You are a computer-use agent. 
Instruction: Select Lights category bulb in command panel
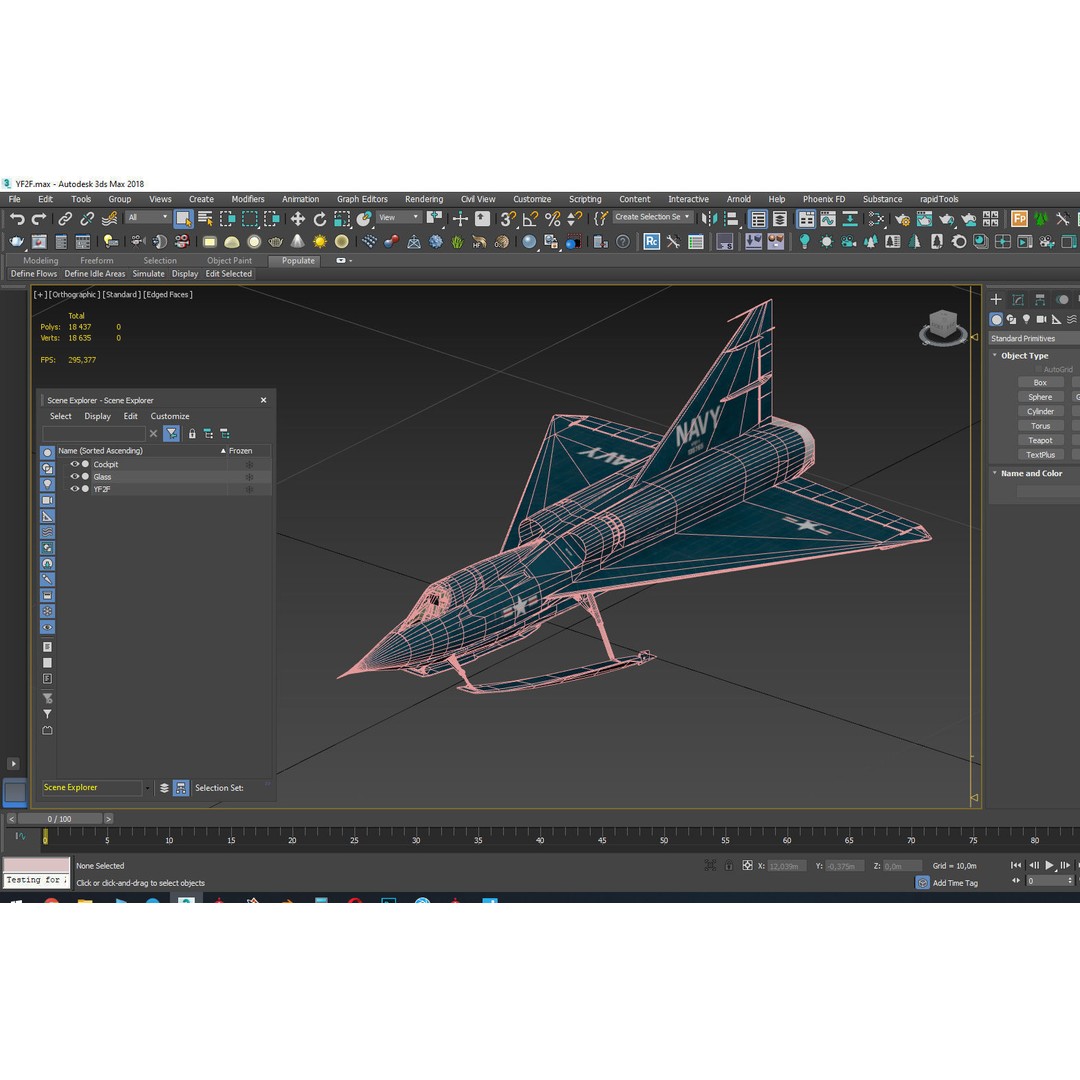(1026, 319)
